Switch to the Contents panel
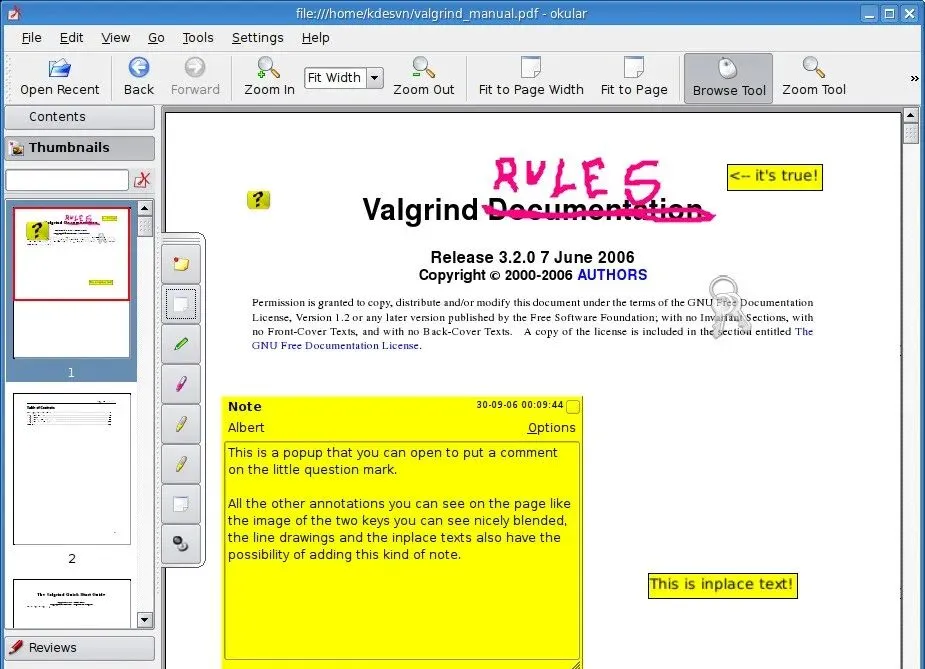925x669 pixels. pos(80,117)
